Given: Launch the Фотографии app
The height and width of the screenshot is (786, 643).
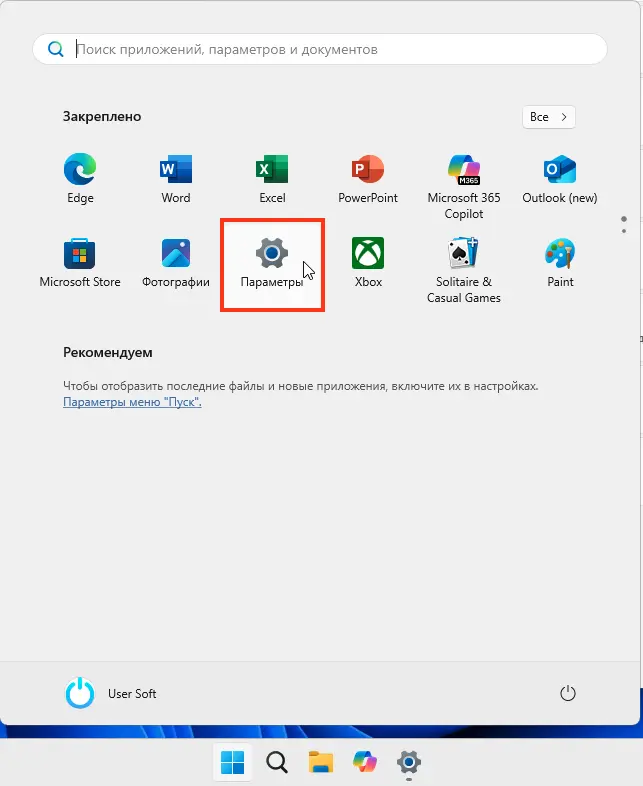Looking at the screenshot, I should pyautogui.click(x=176, y=263).
